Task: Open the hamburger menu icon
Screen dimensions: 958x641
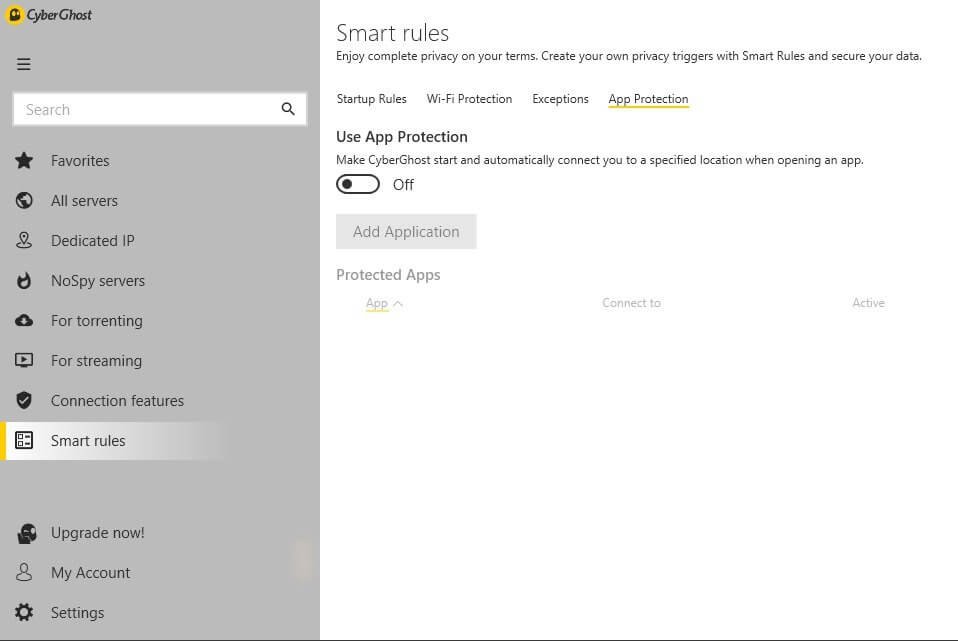Action: click(x=24, y=64)
